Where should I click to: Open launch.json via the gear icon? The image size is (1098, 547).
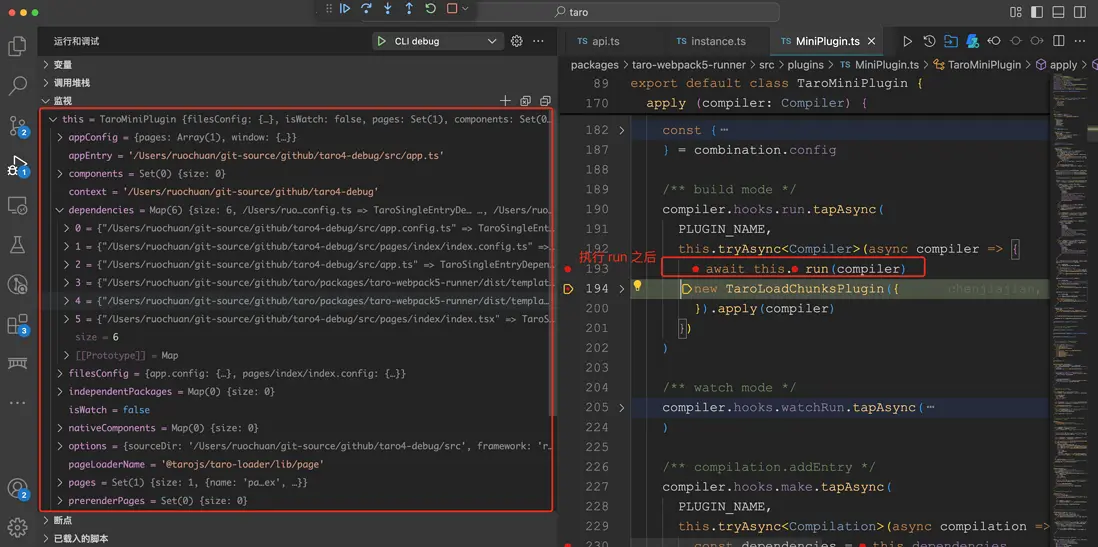tap(517, 41)
